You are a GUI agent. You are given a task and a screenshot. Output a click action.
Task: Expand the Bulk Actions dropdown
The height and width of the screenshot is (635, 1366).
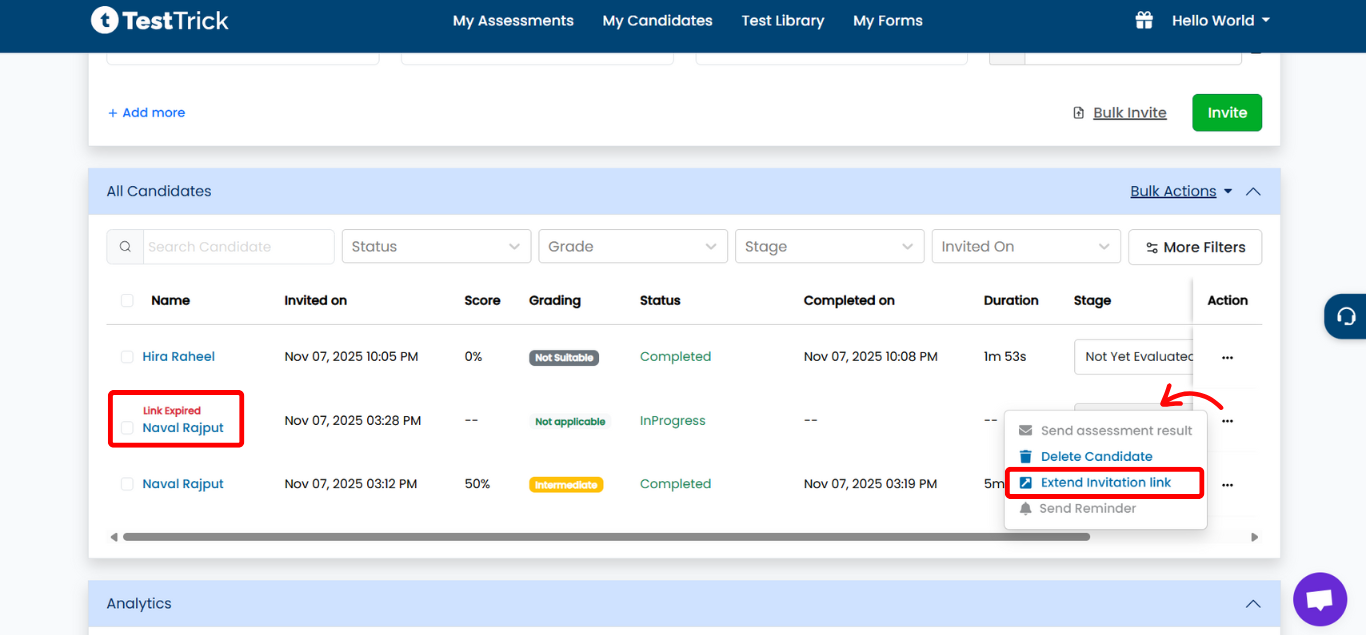(1181, 191)
